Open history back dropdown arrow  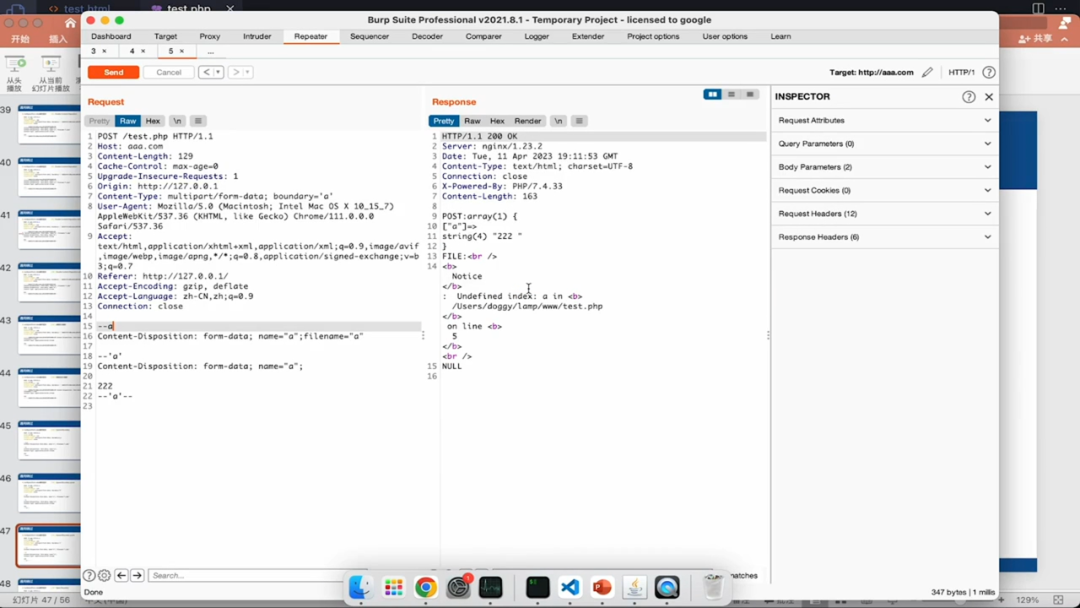[218, 72]
